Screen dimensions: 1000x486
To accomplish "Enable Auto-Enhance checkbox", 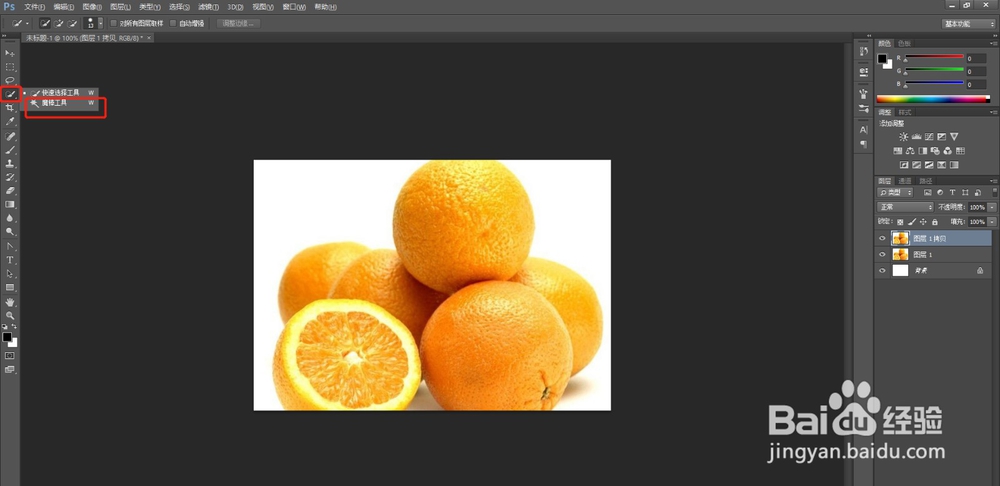I will (x=173, y=24).
